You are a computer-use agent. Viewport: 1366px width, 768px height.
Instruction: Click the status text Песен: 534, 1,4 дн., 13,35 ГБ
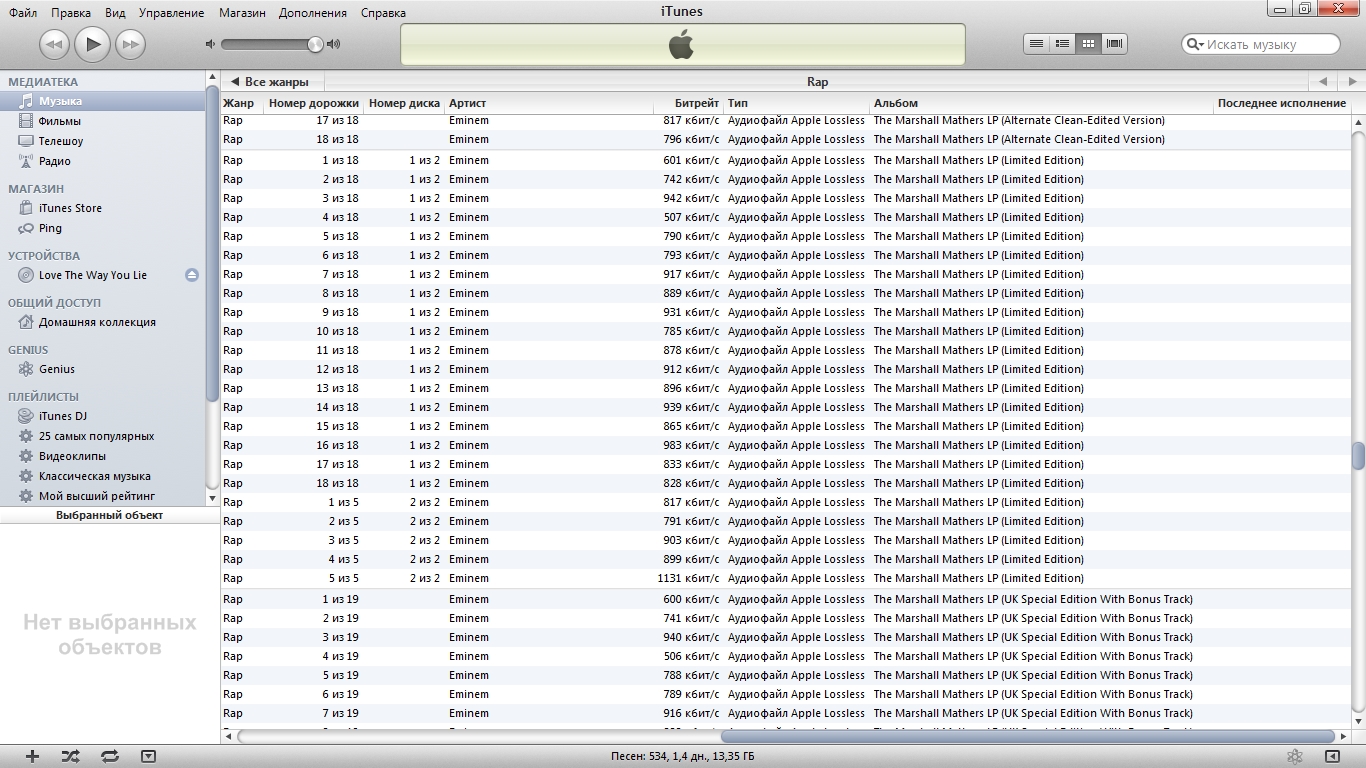[682, 757]
